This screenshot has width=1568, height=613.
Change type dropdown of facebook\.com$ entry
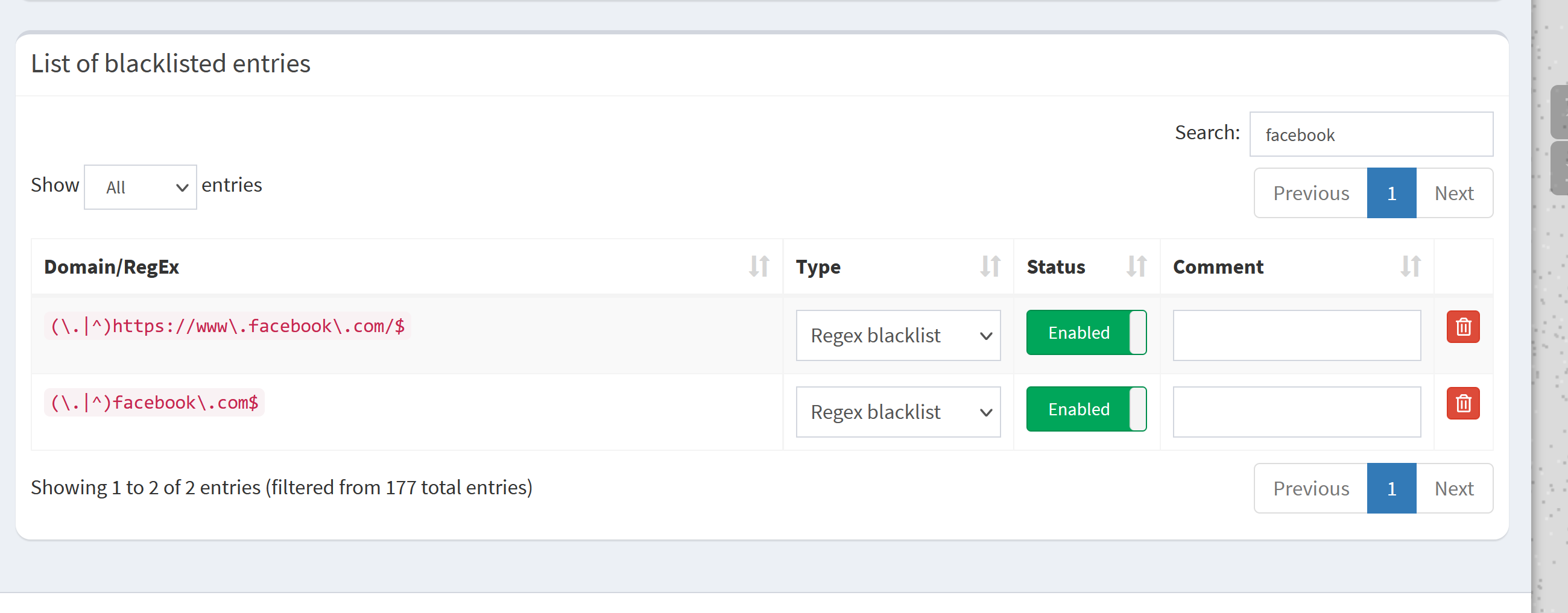pyautogui.click(x=898, y=412)
